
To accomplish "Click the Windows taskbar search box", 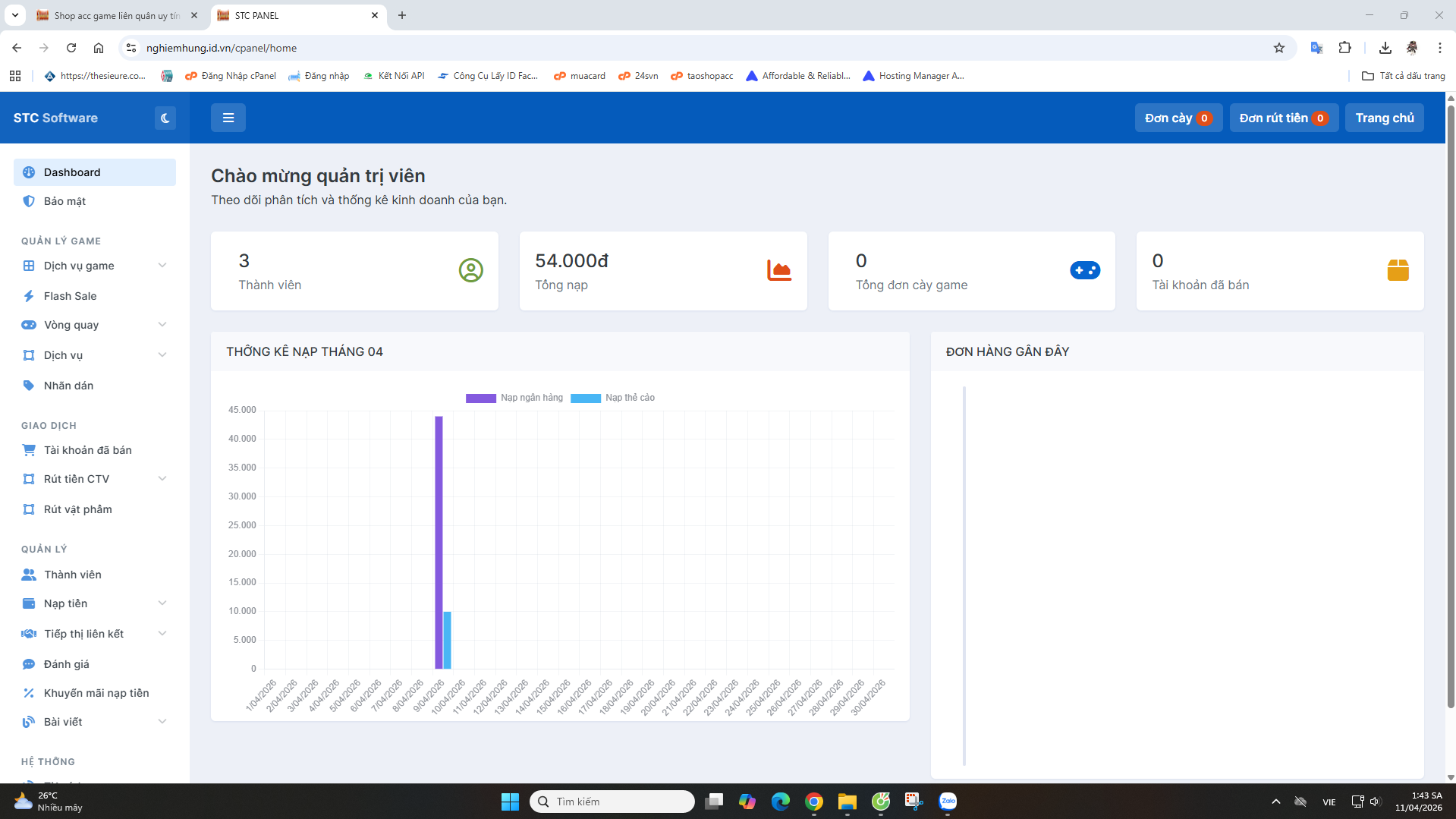I will pyautogui.click(x=612, y=802).
